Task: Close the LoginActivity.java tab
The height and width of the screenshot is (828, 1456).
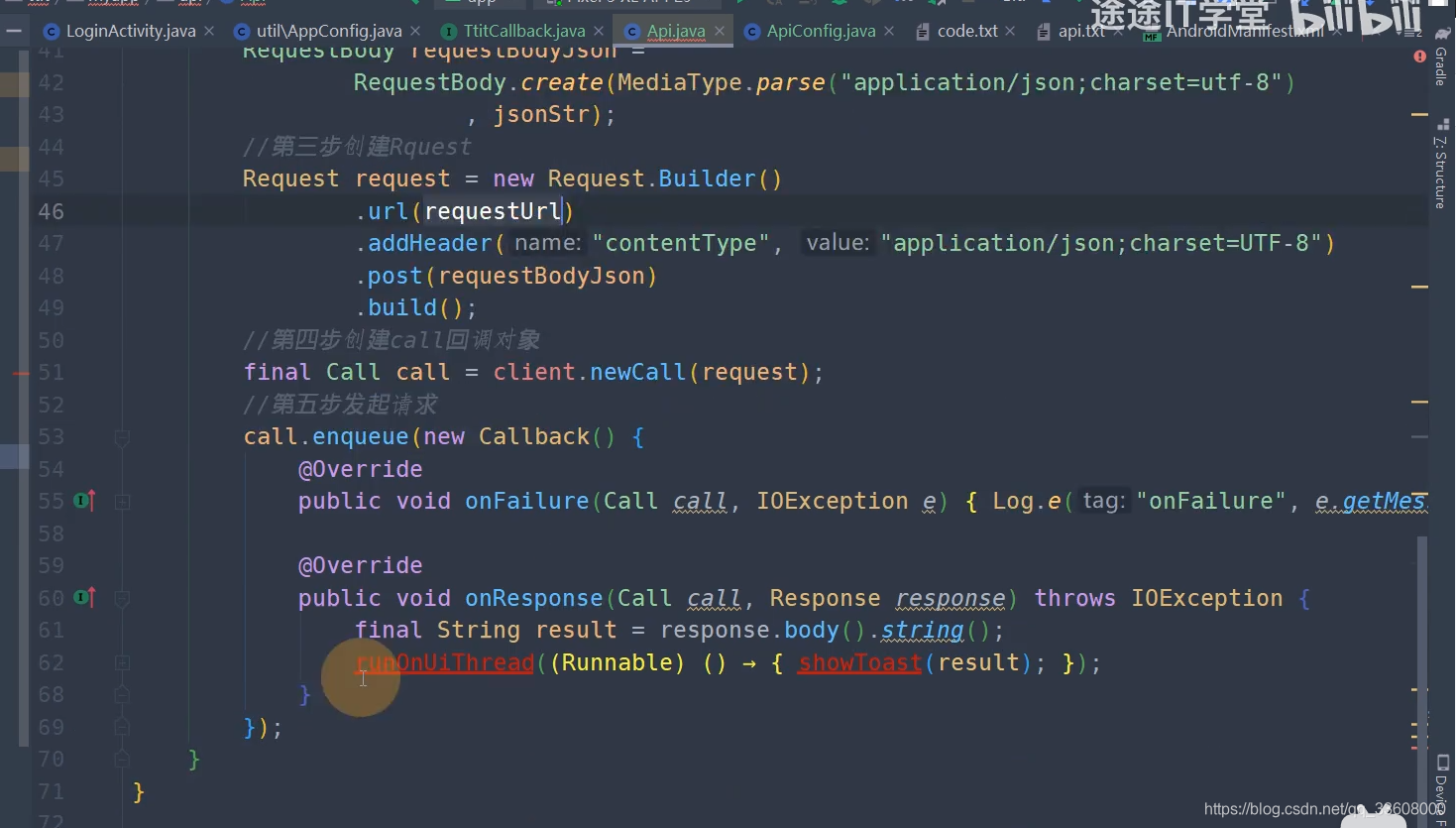Action: click(209, 31)
